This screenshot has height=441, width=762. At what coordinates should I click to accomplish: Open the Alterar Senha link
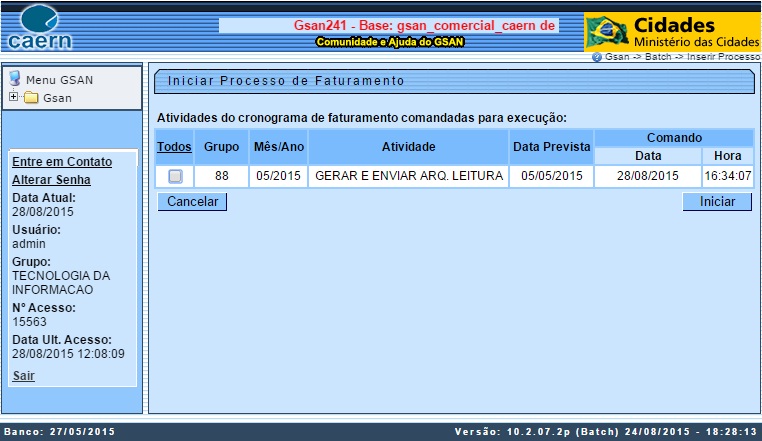(51, 180)
